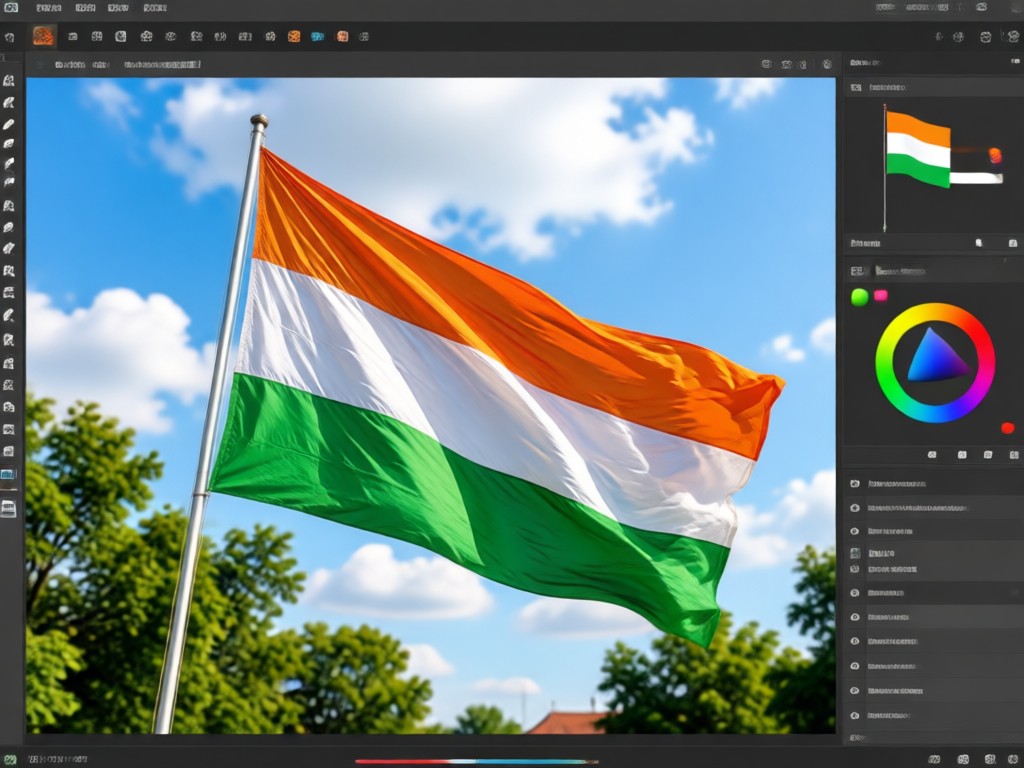Click the cyan-blue icon in top toolbar
Image resolution: width=1024 pixels, height=768 pixels.
(x=317, y=37)
